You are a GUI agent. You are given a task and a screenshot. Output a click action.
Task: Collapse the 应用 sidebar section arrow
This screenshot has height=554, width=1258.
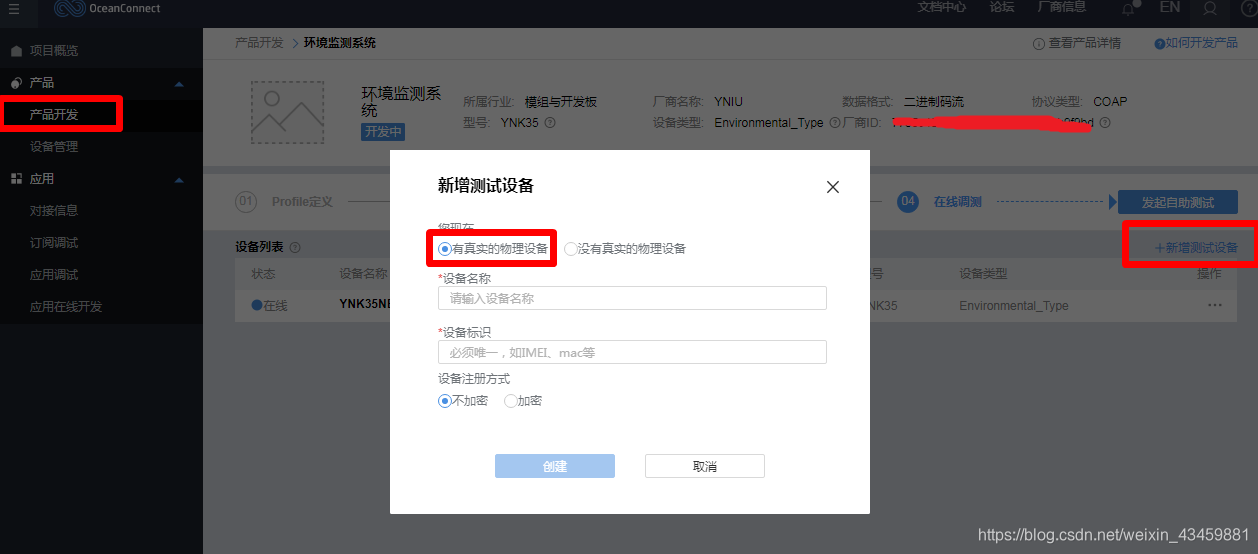[x=179, y=180]
